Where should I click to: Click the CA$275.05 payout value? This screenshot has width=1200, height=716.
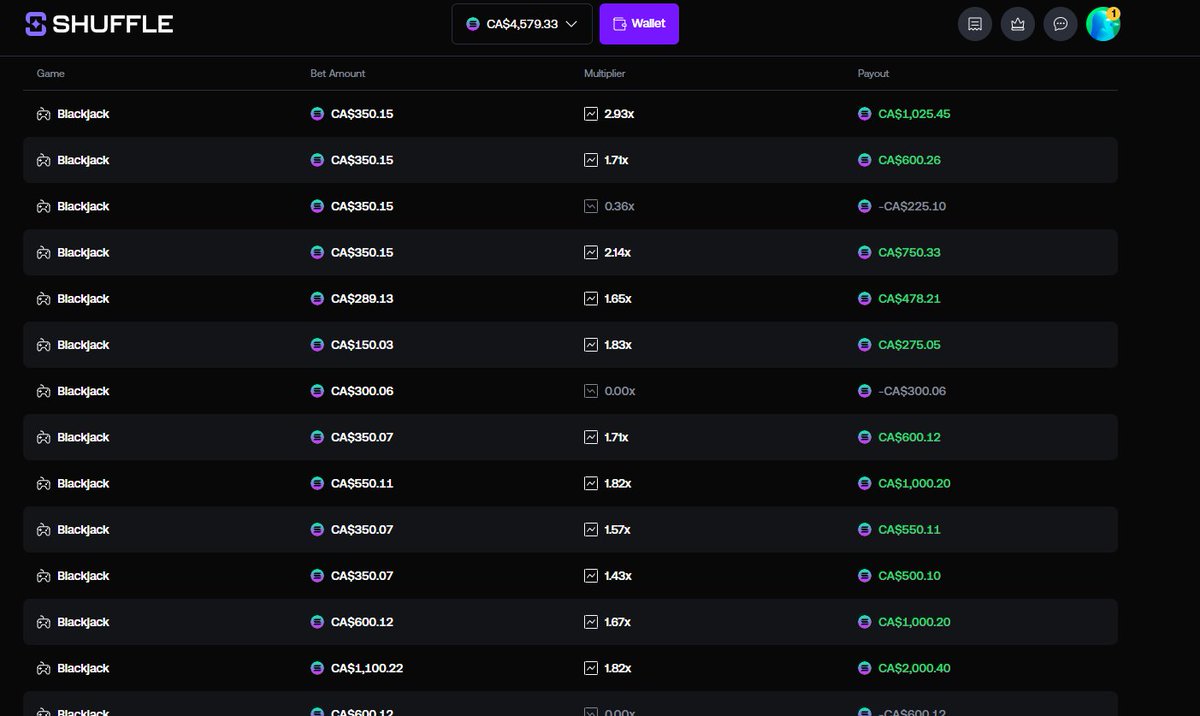coord(909,345)
